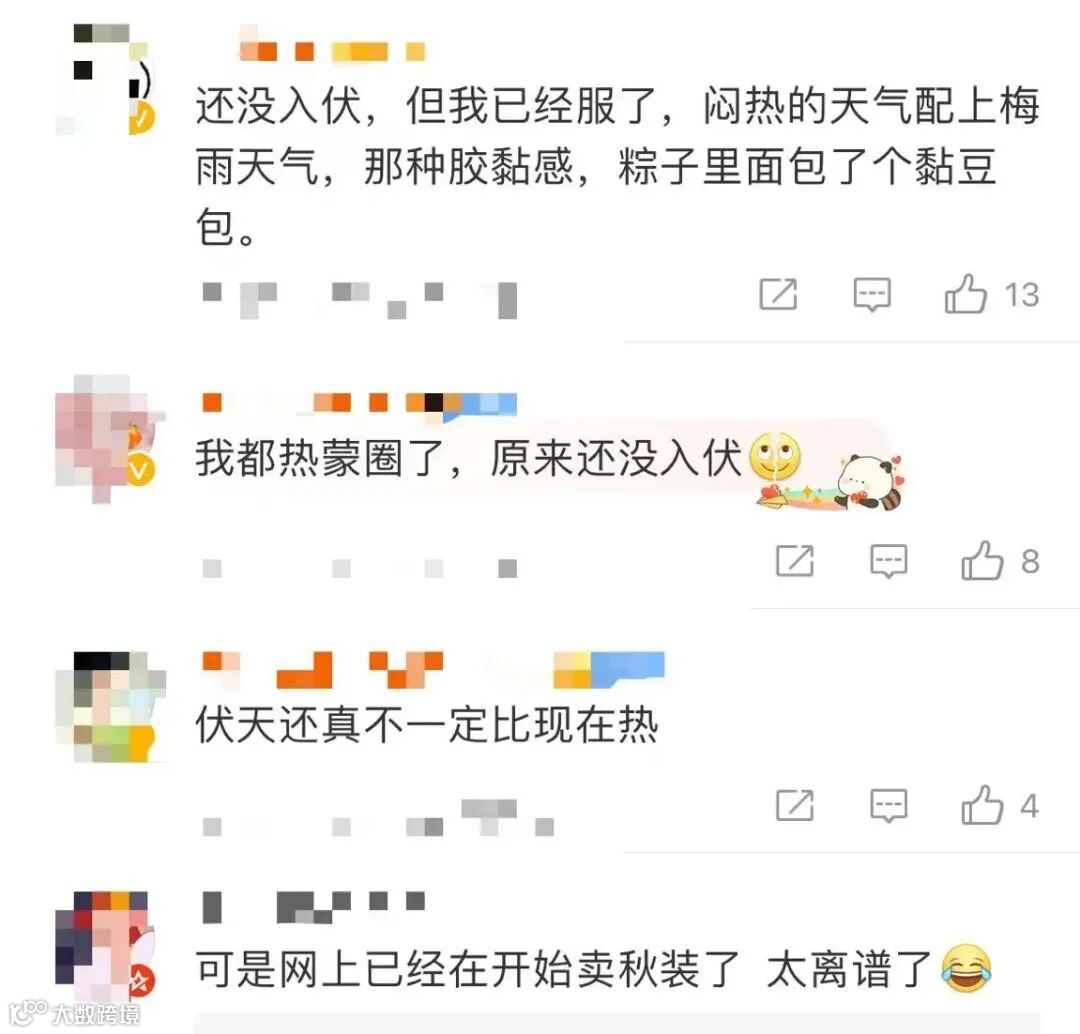Open first commenter's orange username

(x=332, y=47)
